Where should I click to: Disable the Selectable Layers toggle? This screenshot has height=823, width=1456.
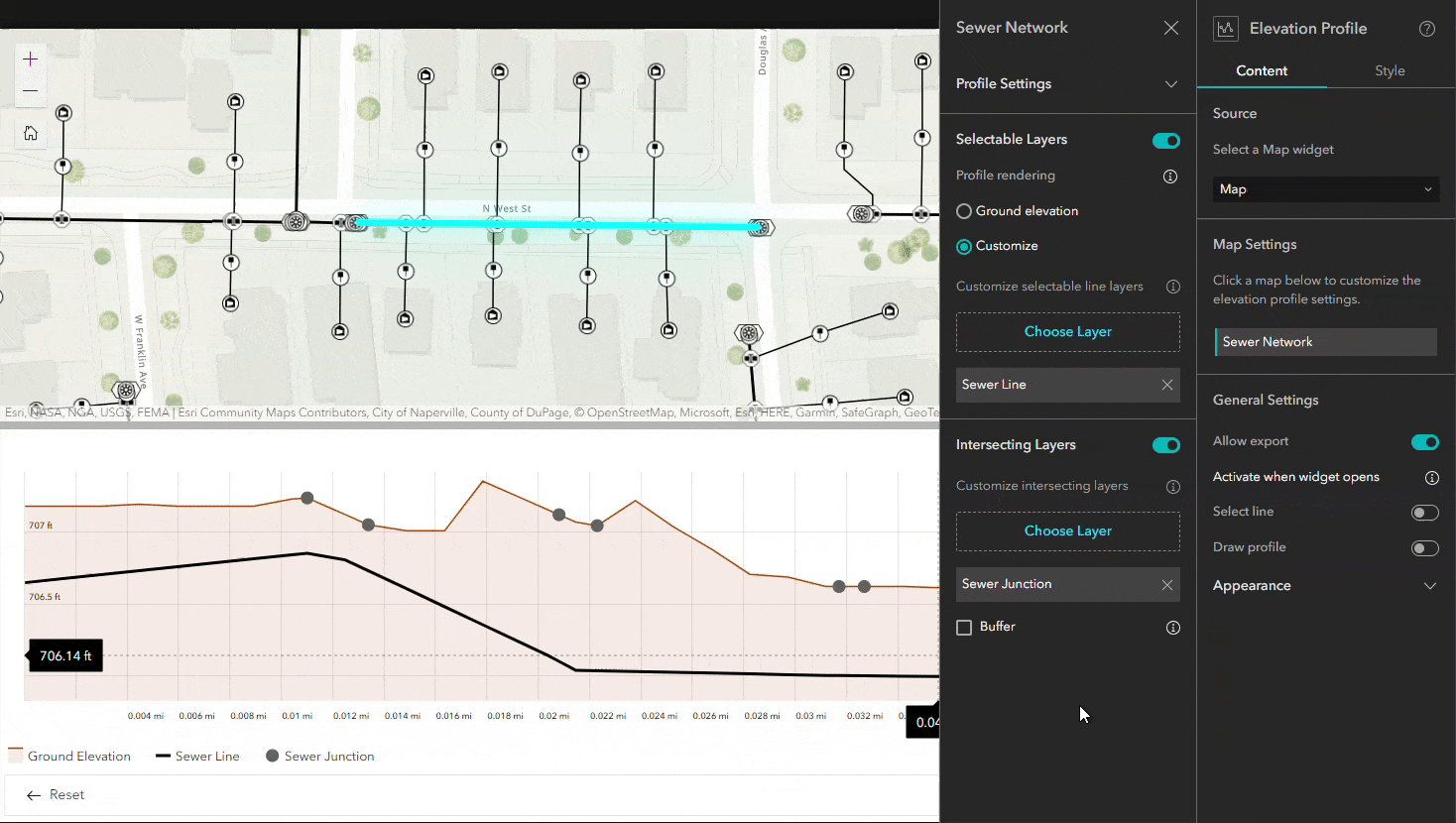pos(1165,140)
